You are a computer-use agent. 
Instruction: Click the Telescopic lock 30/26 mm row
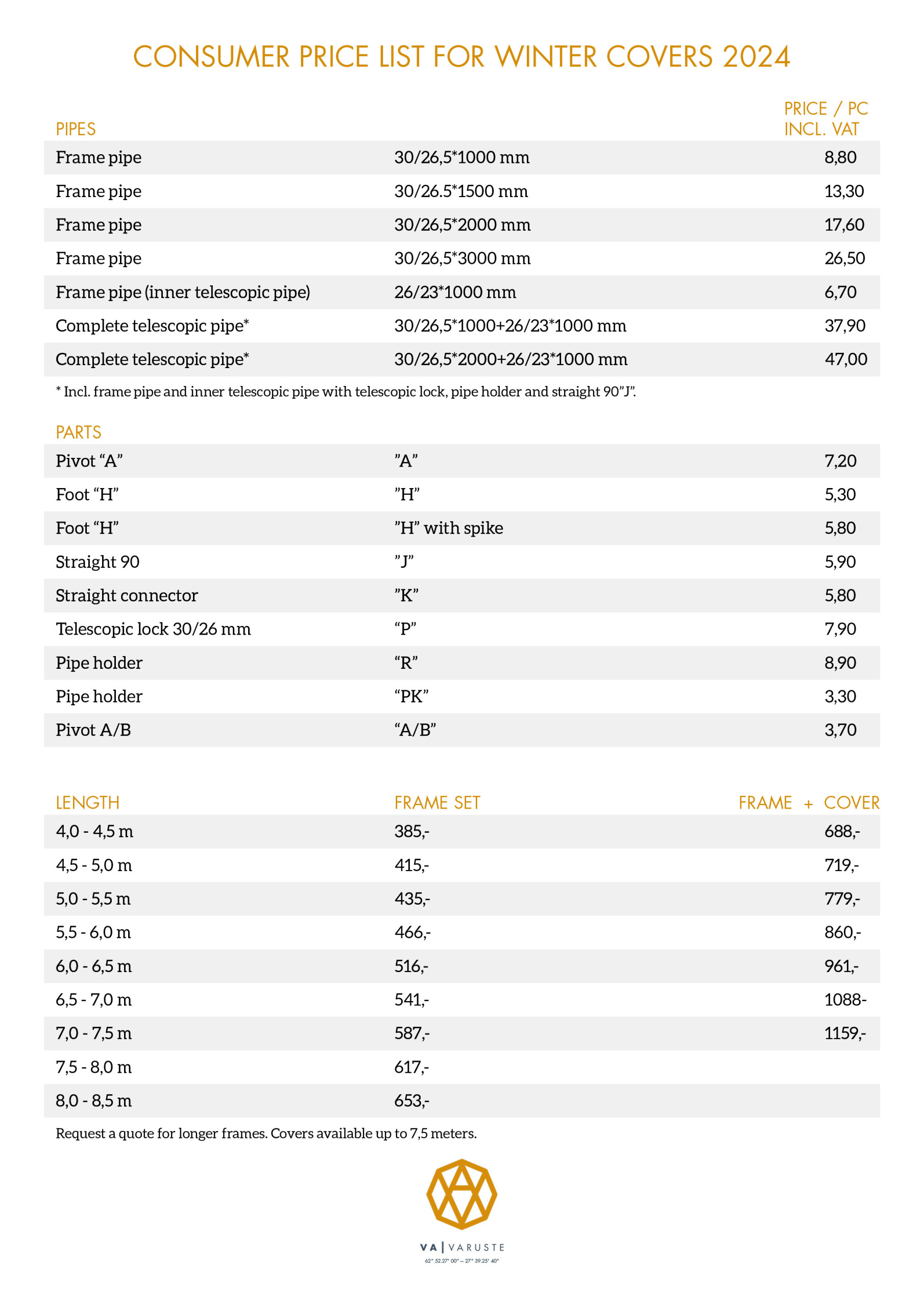click(153, 629)
